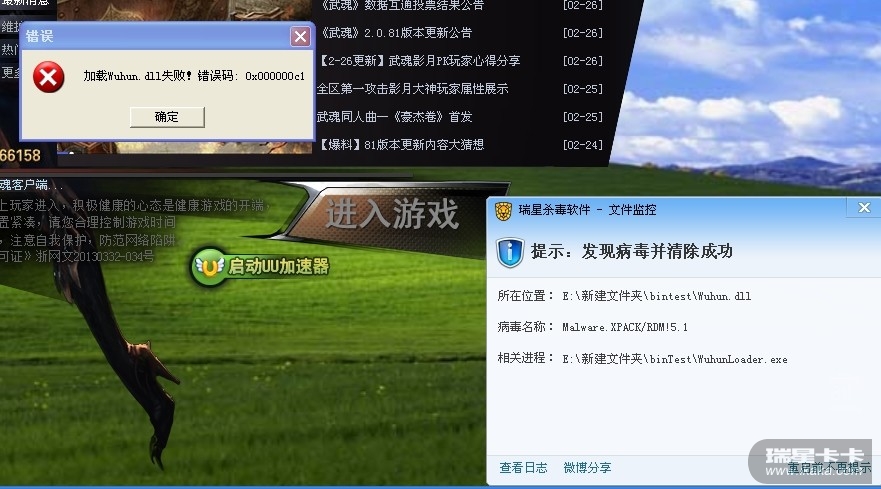Click the 提示:发现病毒并清除成功 heading
The width and height of the screenshot is (881, 489).
pos(632,251)
